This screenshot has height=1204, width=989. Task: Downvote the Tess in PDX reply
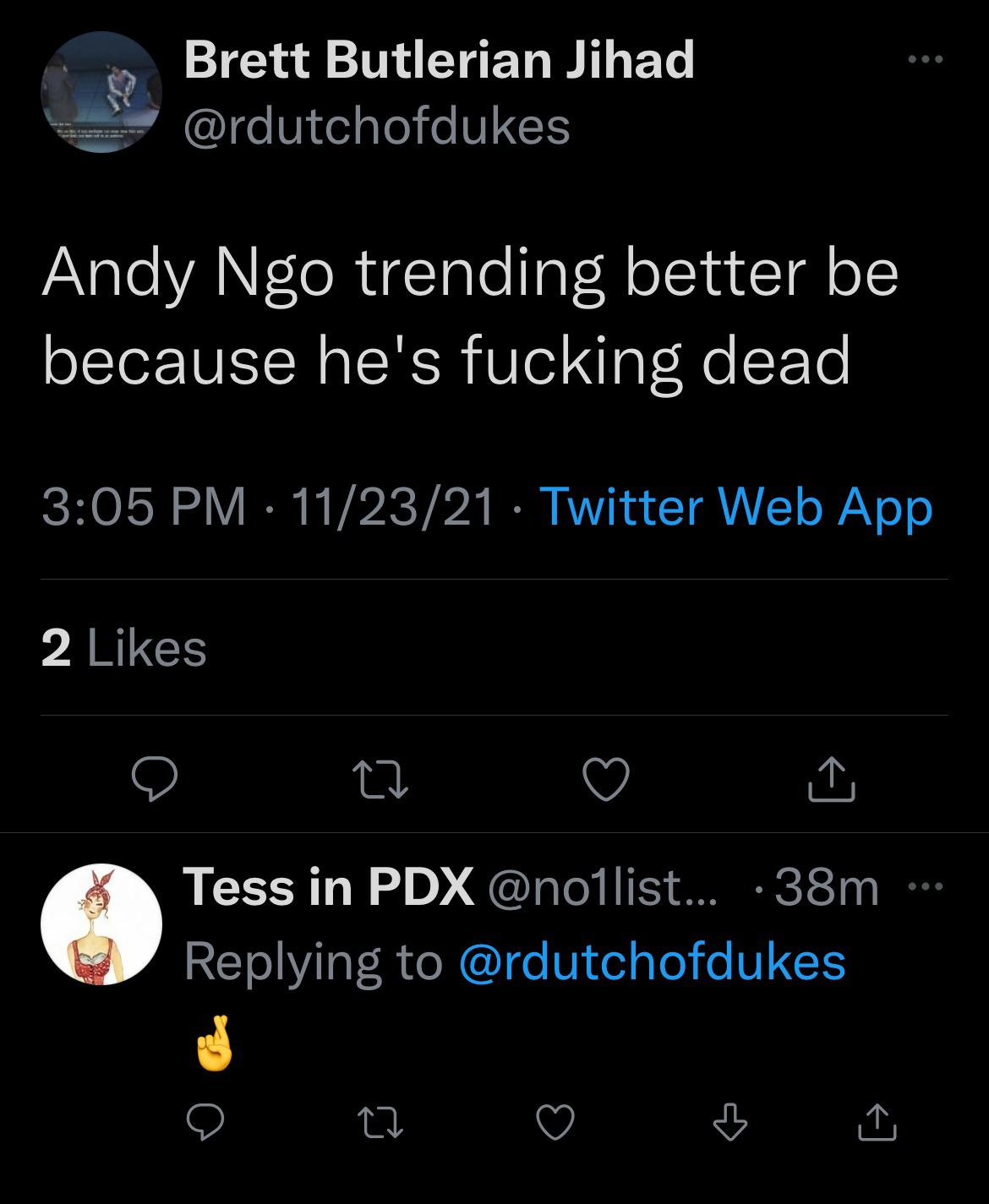tap(729, 1123)
